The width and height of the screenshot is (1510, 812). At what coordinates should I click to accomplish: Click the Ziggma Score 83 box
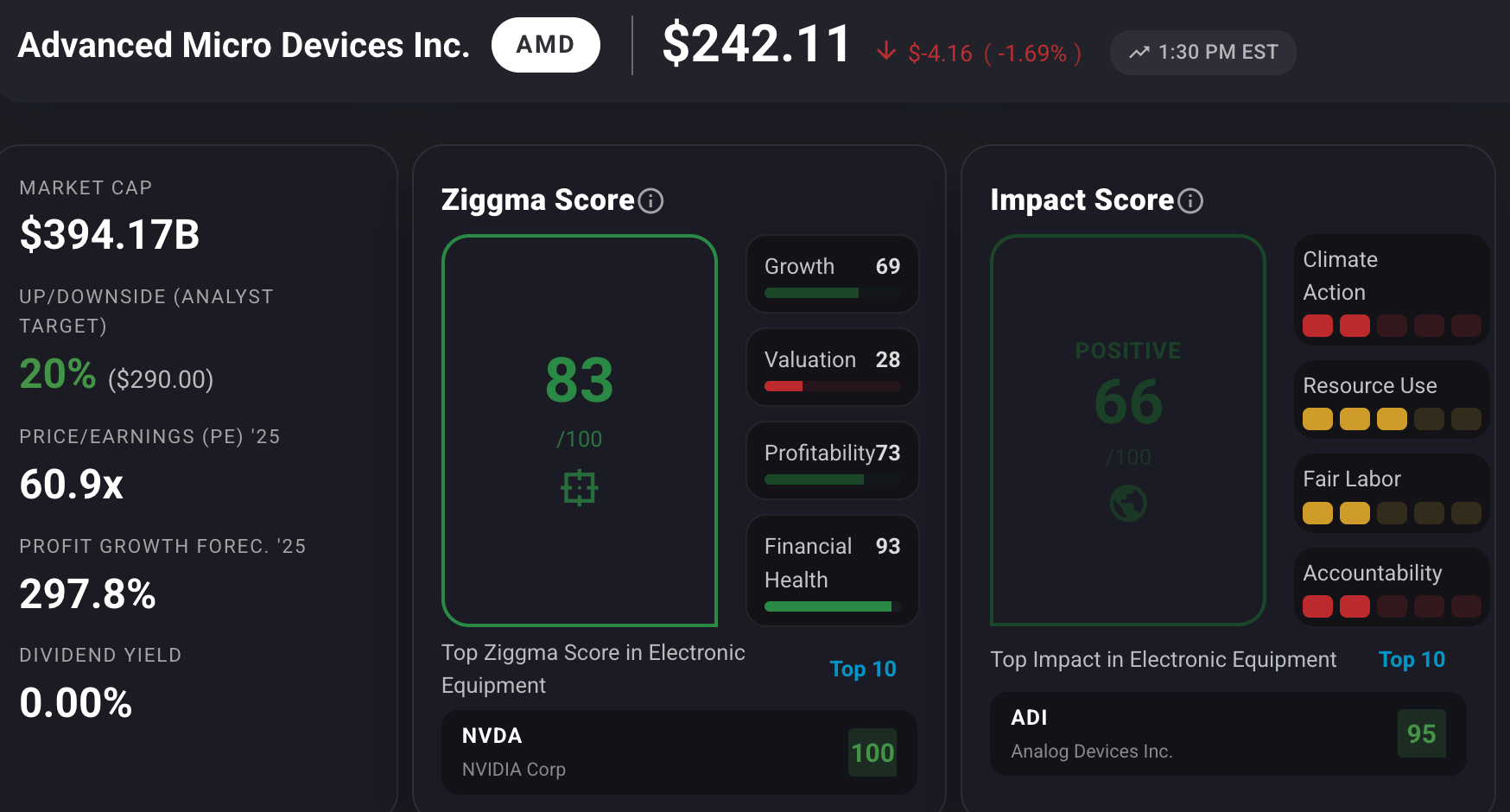[580, 430]
